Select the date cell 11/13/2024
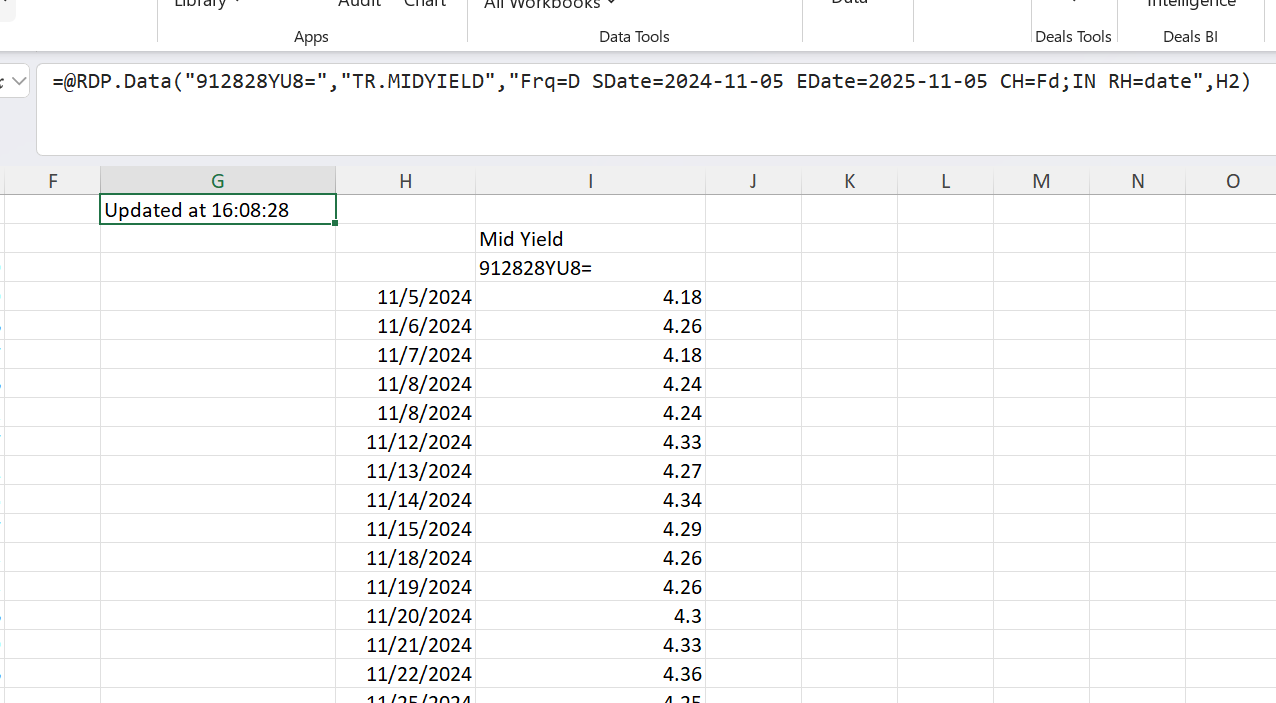The width and height of the screenshot is (1276, 703). [x=405, y=471]
